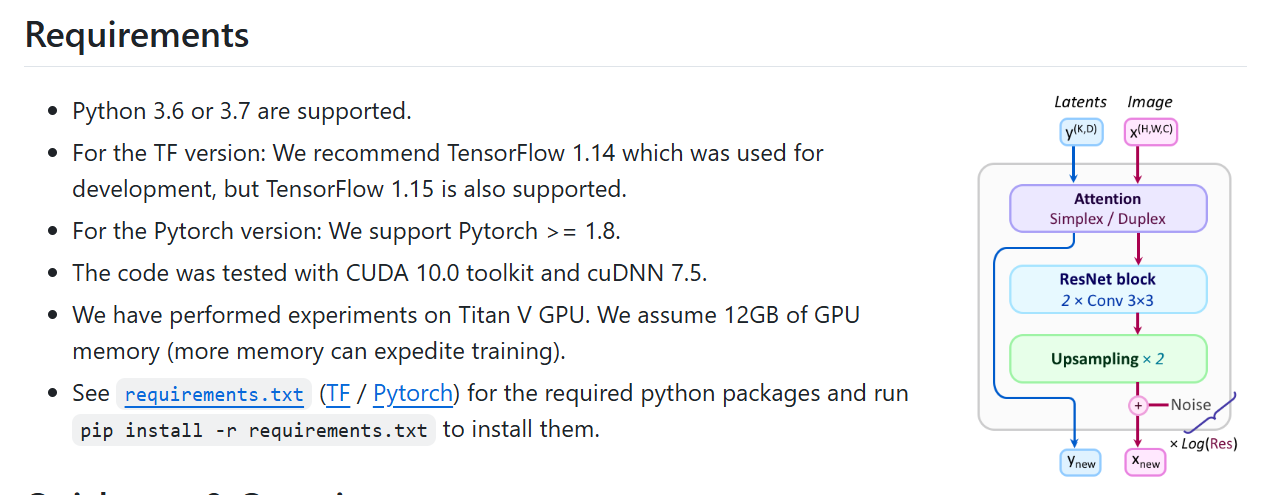Click the × Log(Res) label in the diagram

[1203, 443]
